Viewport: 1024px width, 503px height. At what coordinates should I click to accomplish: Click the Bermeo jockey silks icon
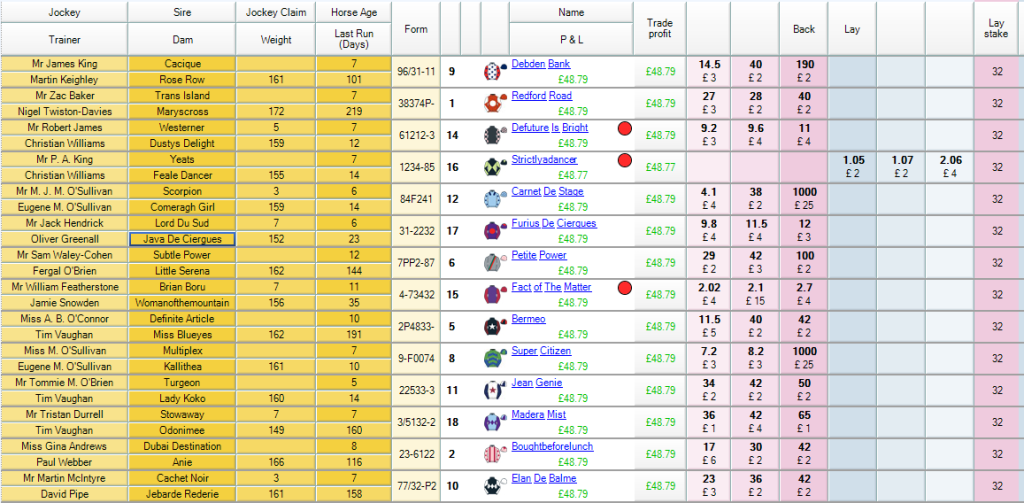(x=495, y=327)
